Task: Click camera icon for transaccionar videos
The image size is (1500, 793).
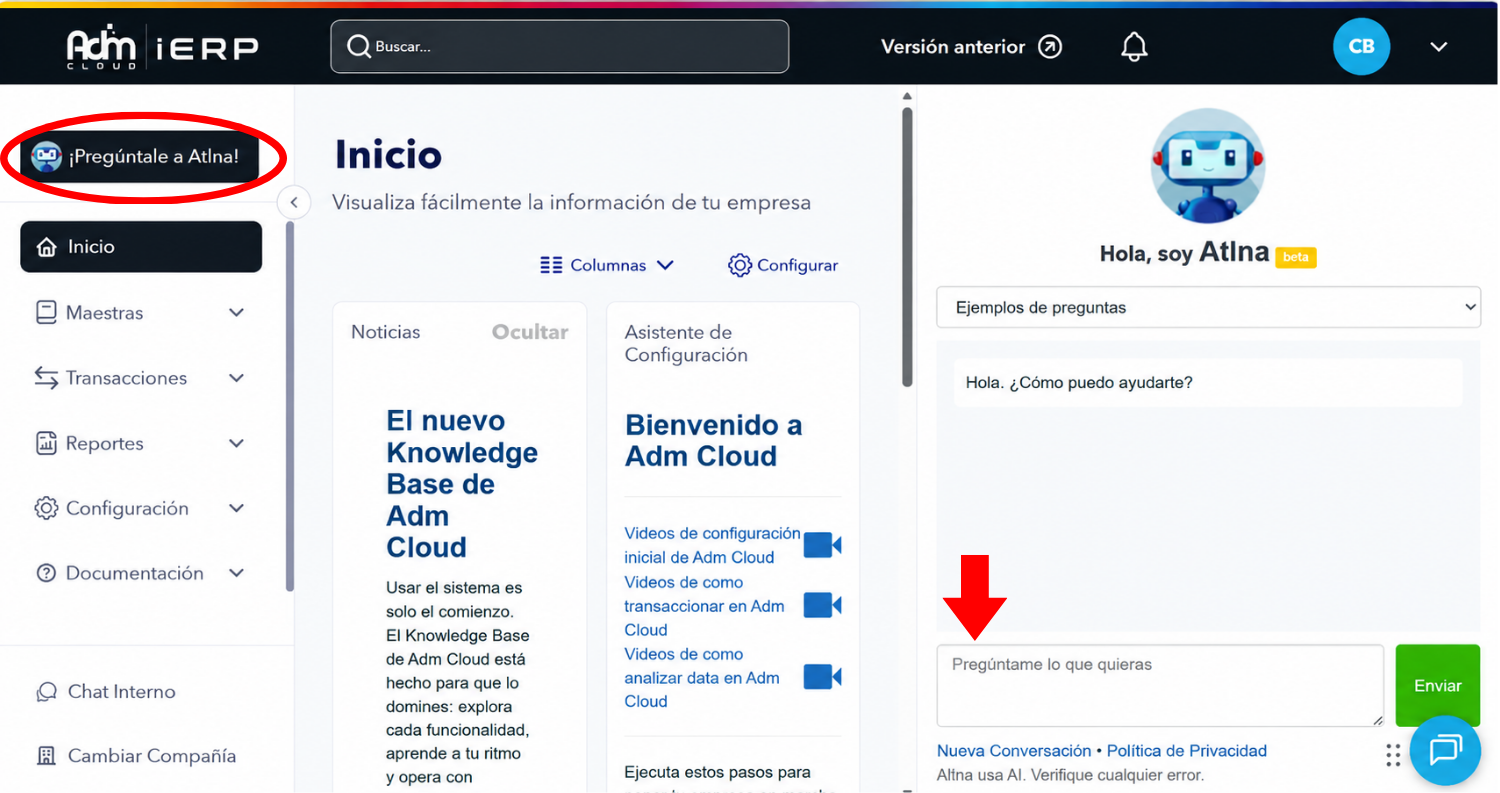Action: click(822, 605)
